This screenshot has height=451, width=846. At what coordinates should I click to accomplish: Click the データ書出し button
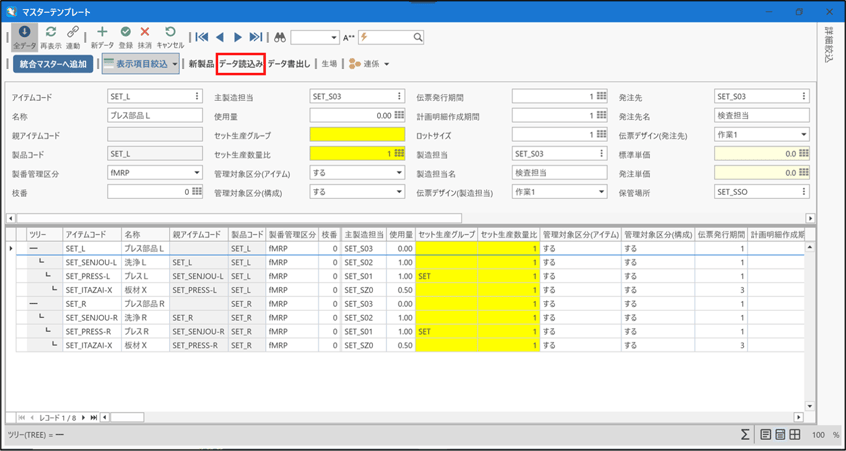tap(290, 64)
